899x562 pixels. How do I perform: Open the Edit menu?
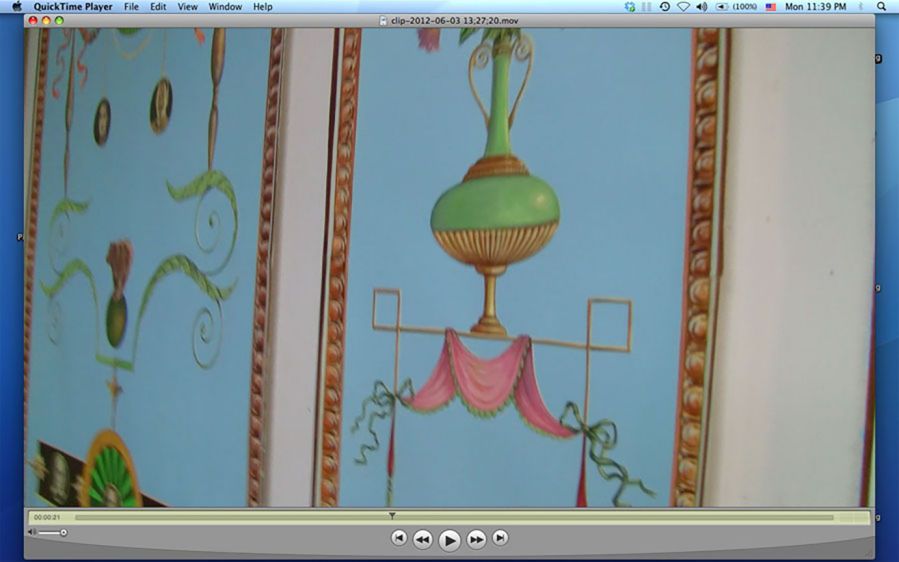click(x=158, y=7)
